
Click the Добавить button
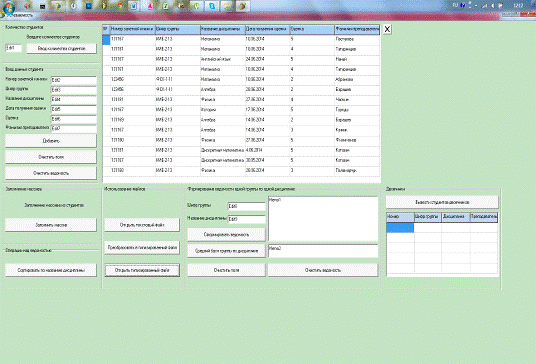(x=51, y=141)
